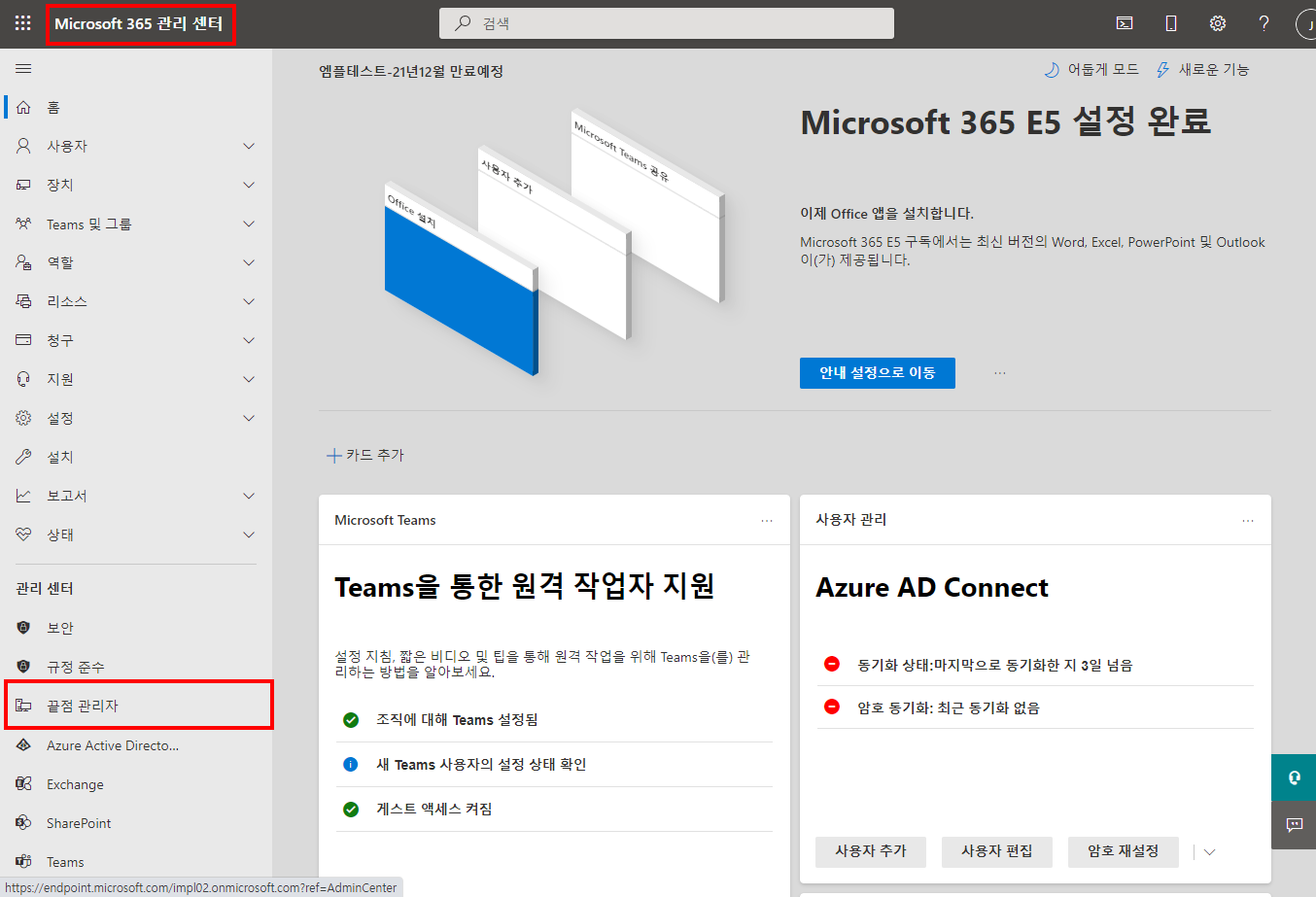Click the 사용자 person icon
1316x897 pixels.
23,146
